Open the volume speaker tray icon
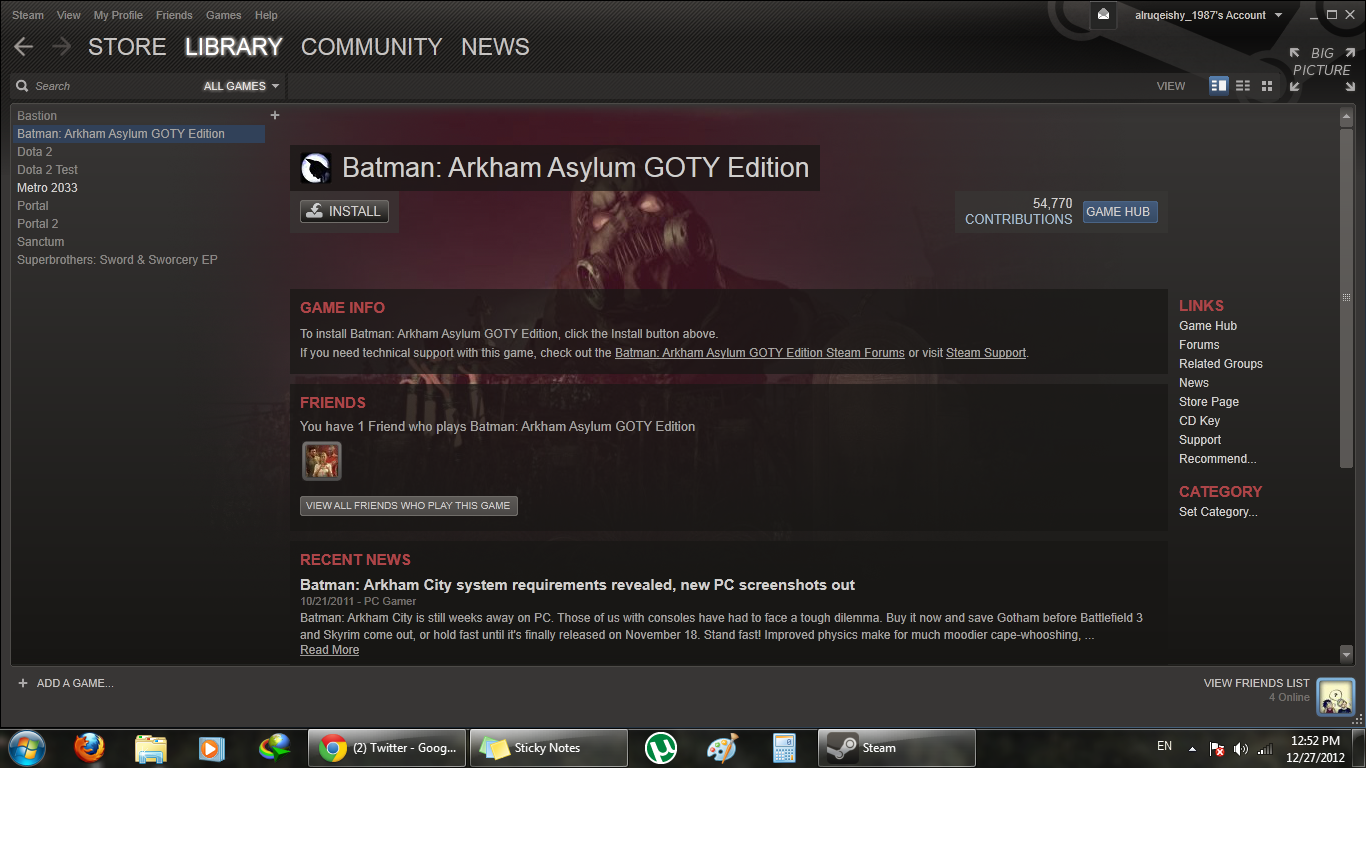The image size is (1366, 841). click(1241, 748)
